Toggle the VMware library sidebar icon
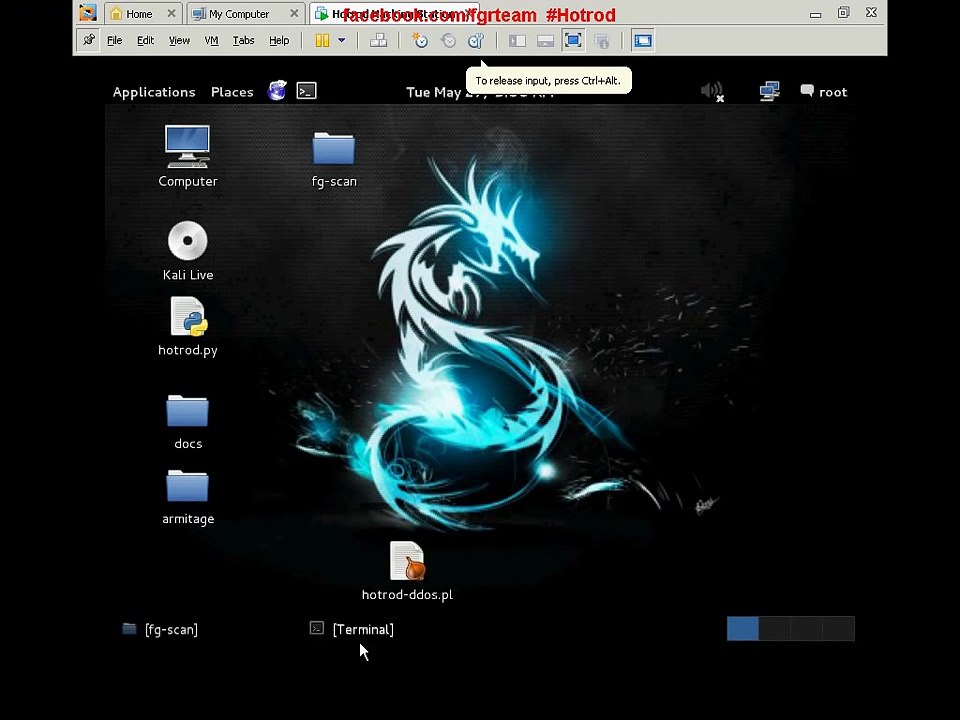This screenshot has width=960, height=720. [x=517, y=41]
